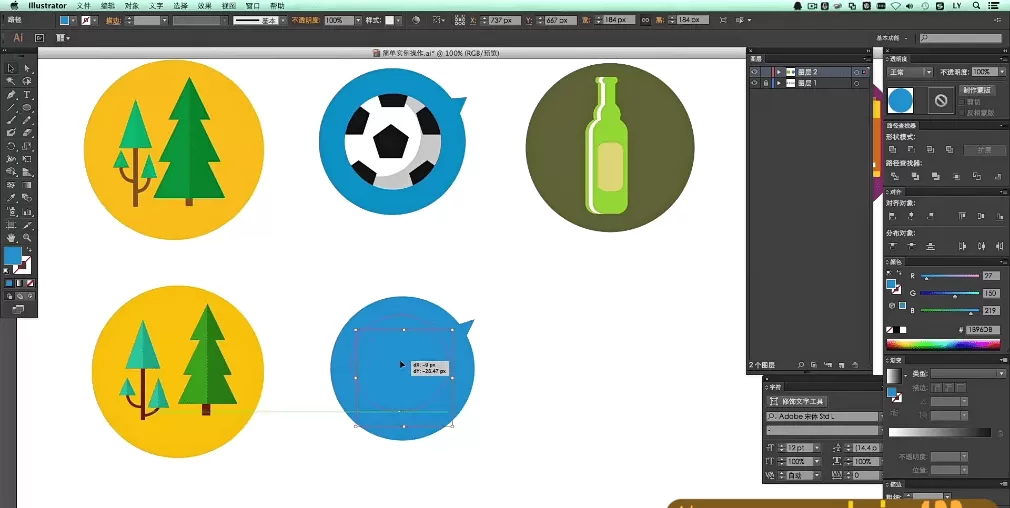The image size is (1010, 508).
Task: Toggle visibility of layer 图层 1
Action: 755,83
